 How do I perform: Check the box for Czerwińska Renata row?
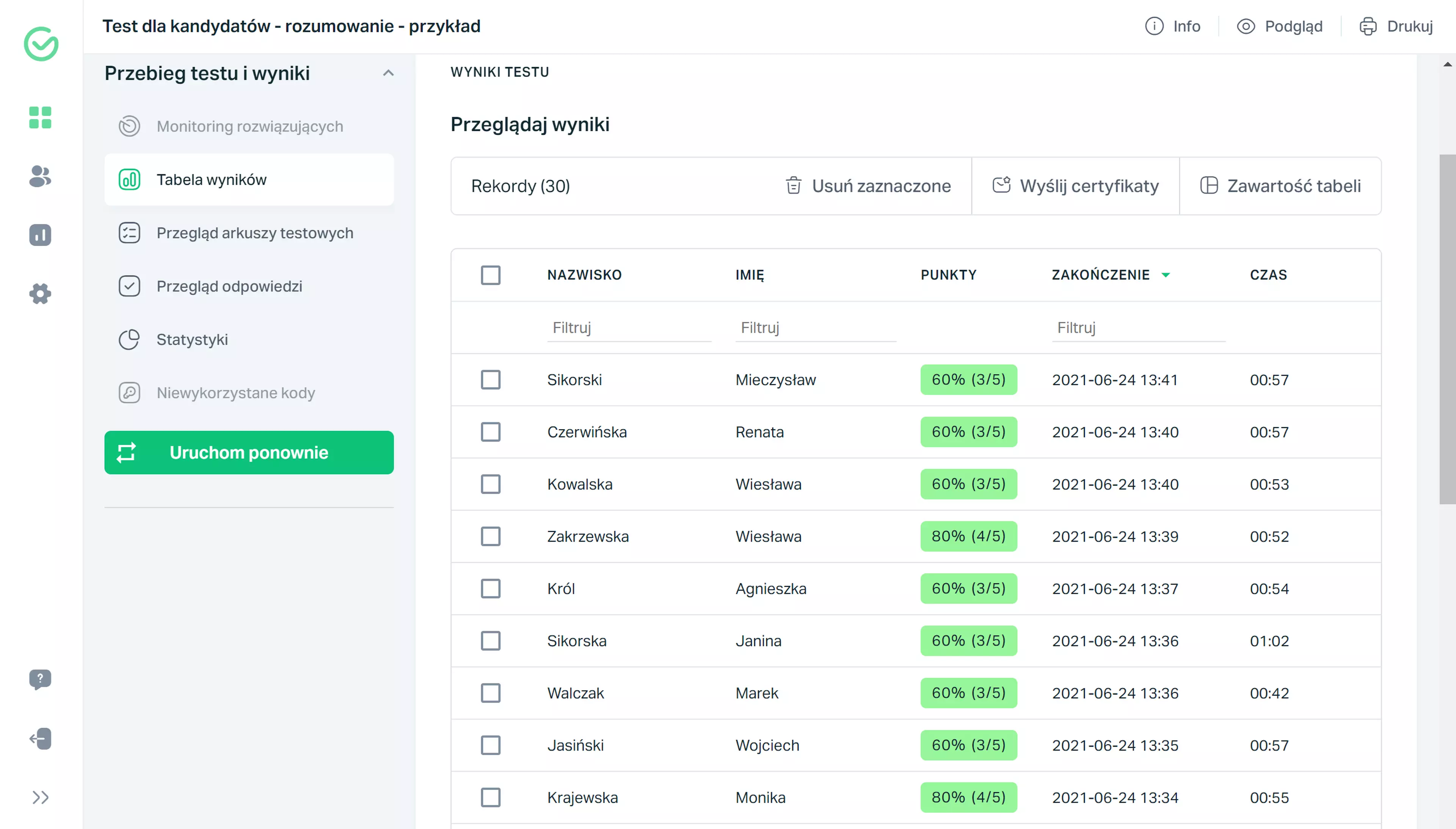490,432
